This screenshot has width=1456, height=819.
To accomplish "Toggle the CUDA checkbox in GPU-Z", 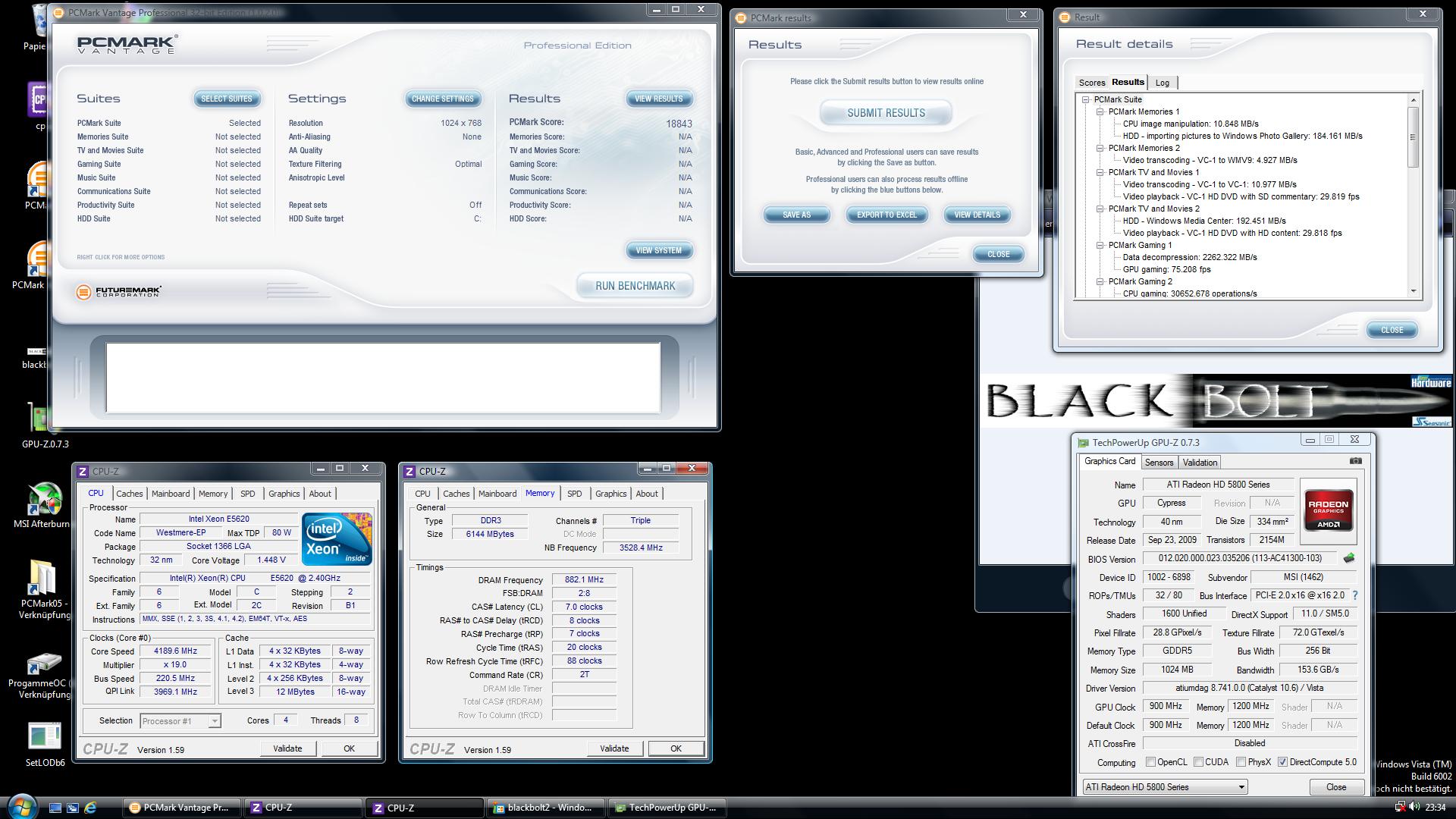I will point(1198,762).
